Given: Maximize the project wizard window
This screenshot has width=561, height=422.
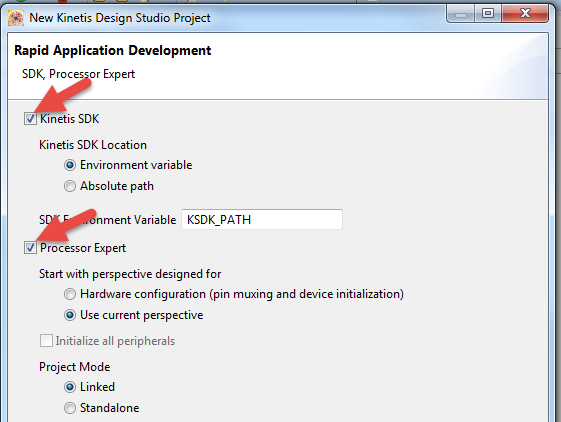Looking at the screenshot, I should tap(488, 14).
